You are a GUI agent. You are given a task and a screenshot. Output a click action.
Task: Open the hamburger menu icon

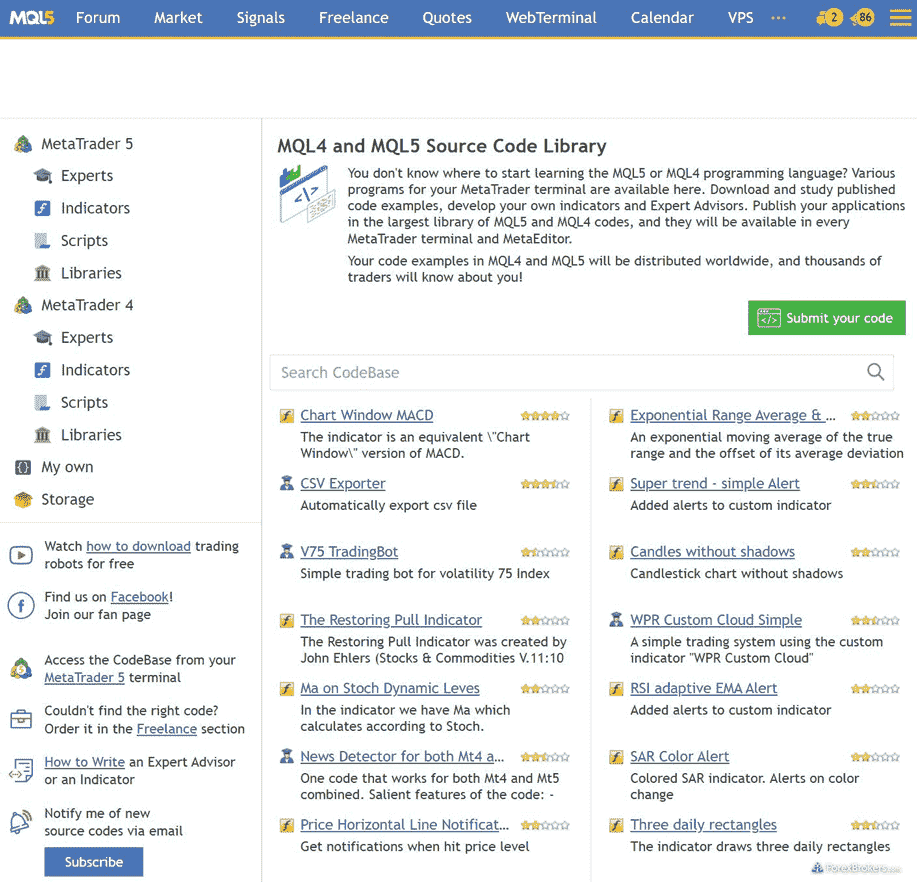tap(900, 18)
